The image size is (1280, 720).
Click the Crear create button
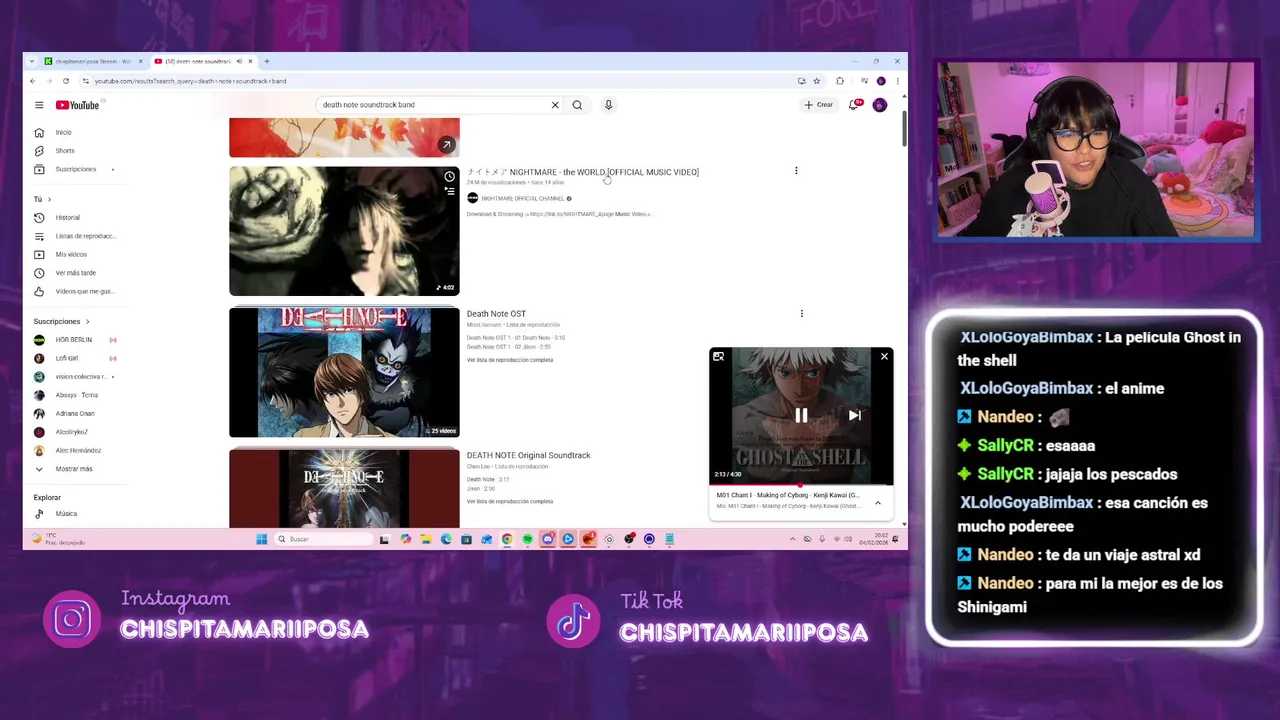[x=818, y=105]
